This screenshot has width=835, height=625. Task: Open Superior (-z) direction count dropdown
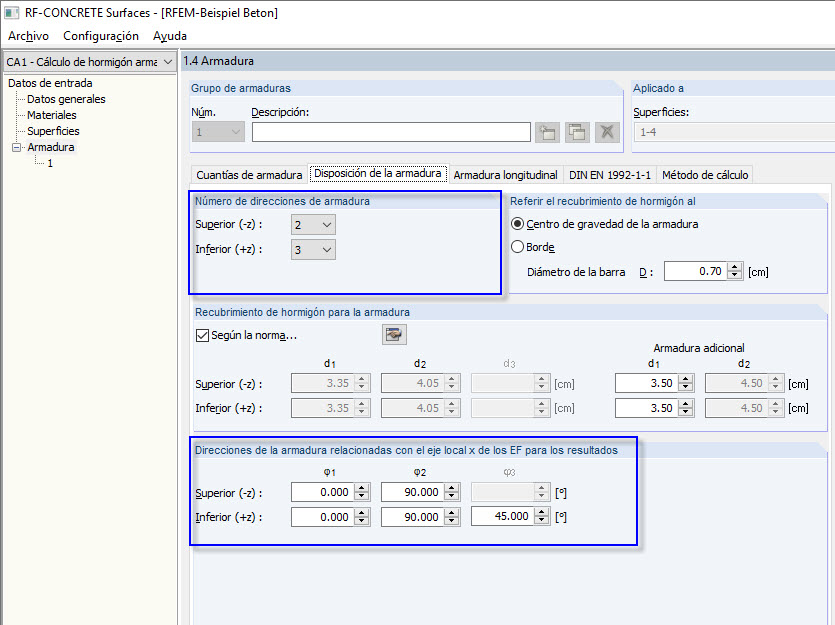[x=313, y=225]
